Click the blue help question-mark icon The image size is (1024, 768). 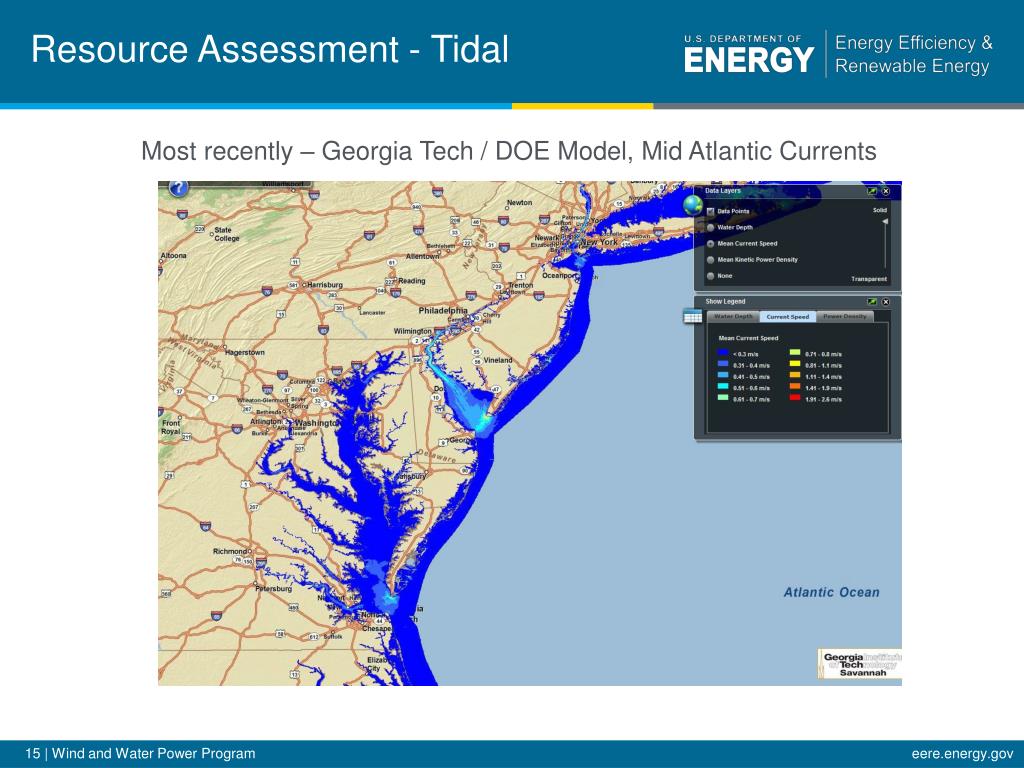[x=178, y=189]
